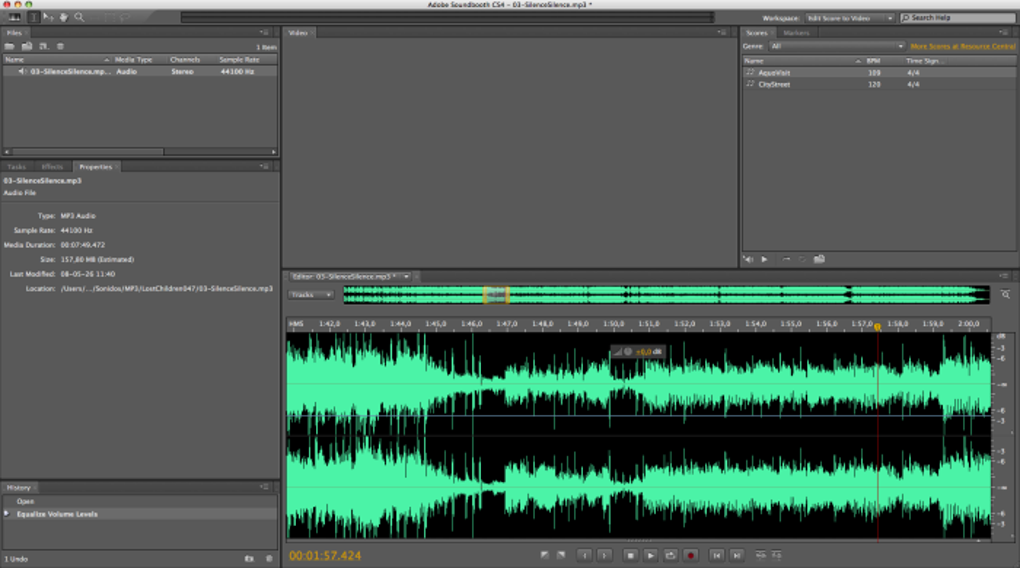Play the score preview in the Scores panel
This screenshot has height=568, width=1020.
(765, 259)
